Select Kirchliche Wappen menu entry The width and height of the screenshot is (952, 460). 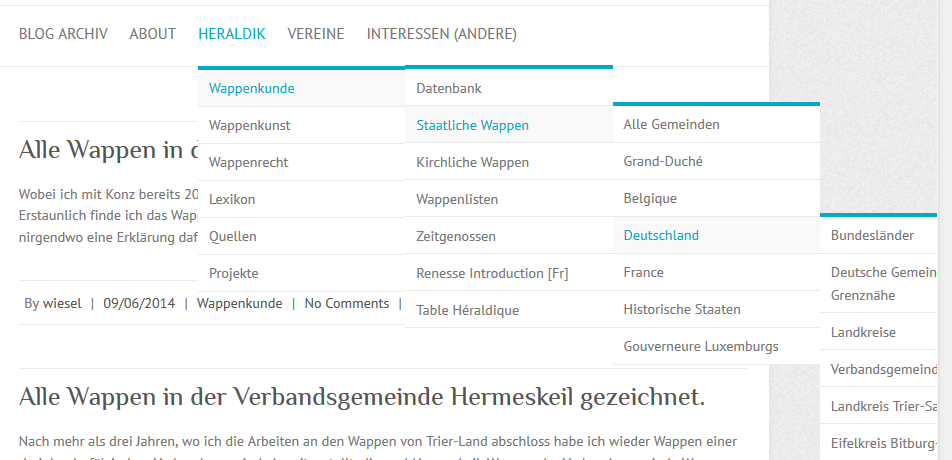(x=473, y=162)
